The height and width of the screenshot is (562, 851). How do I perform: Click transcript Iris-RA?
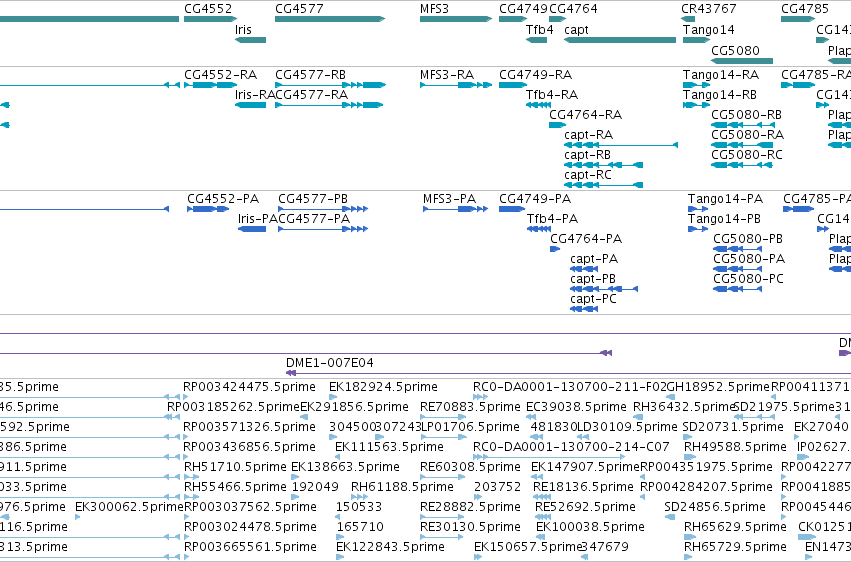point(250,105)
